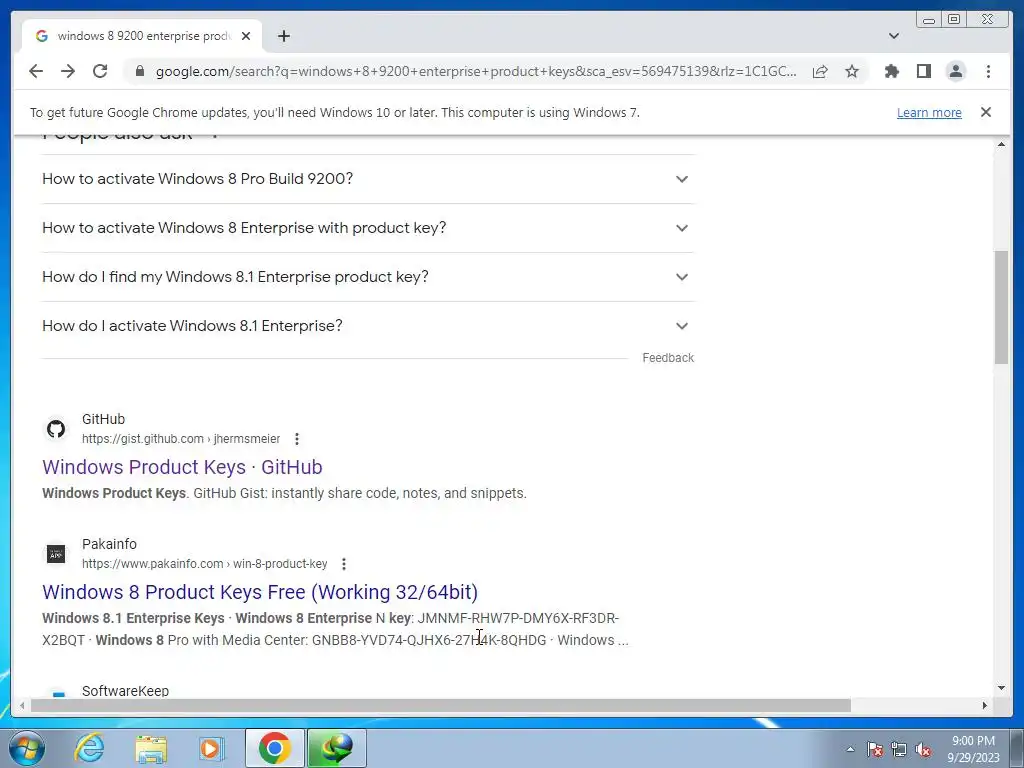Click the vertical scrollbar thumb
The height and width of the screenshot is (768, 1024).
pos(1001,307)
